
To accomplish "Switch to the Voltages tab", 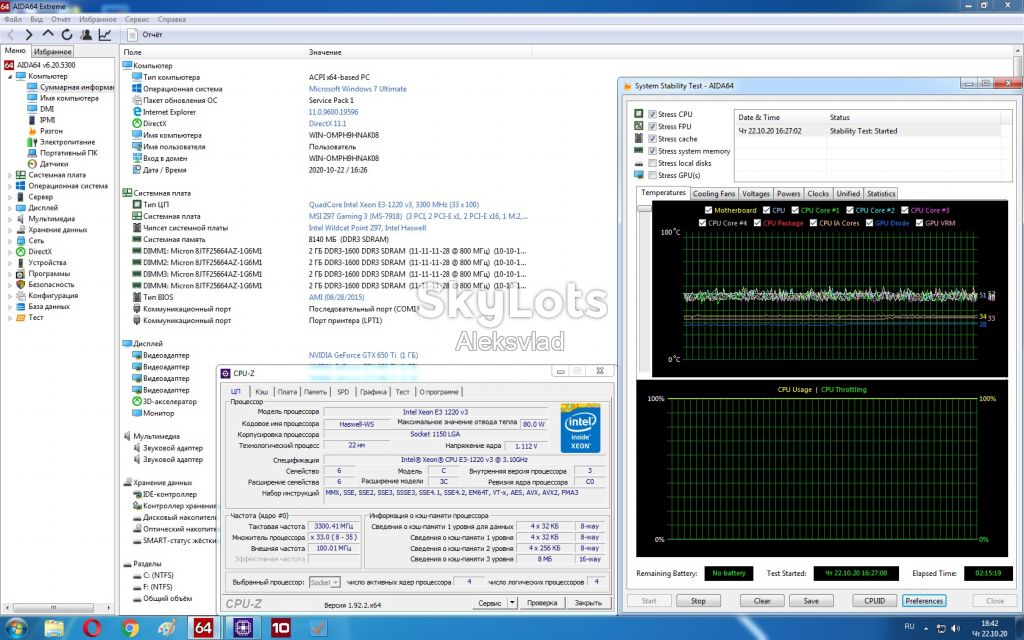I will pyautogui.click(x=756, y=194).
